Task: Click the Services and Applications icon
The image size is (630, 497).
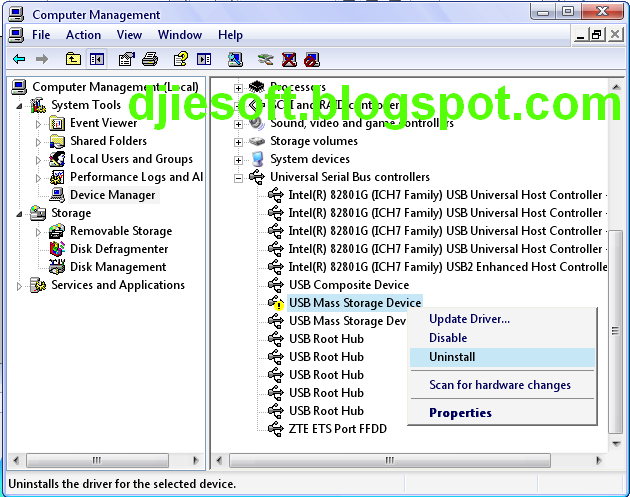Action: pyautogui.click(x=38, y=285)
